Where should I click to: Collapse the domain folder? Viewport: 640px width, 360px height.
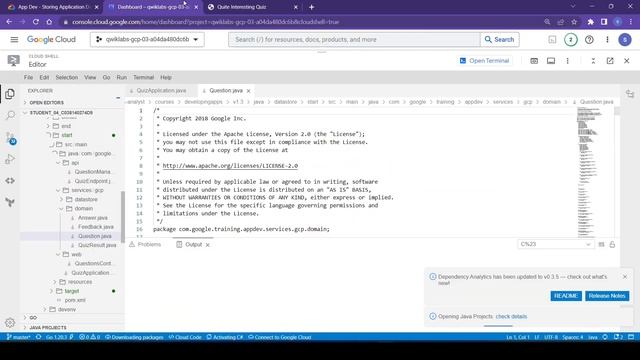click(x=83, y=209)
